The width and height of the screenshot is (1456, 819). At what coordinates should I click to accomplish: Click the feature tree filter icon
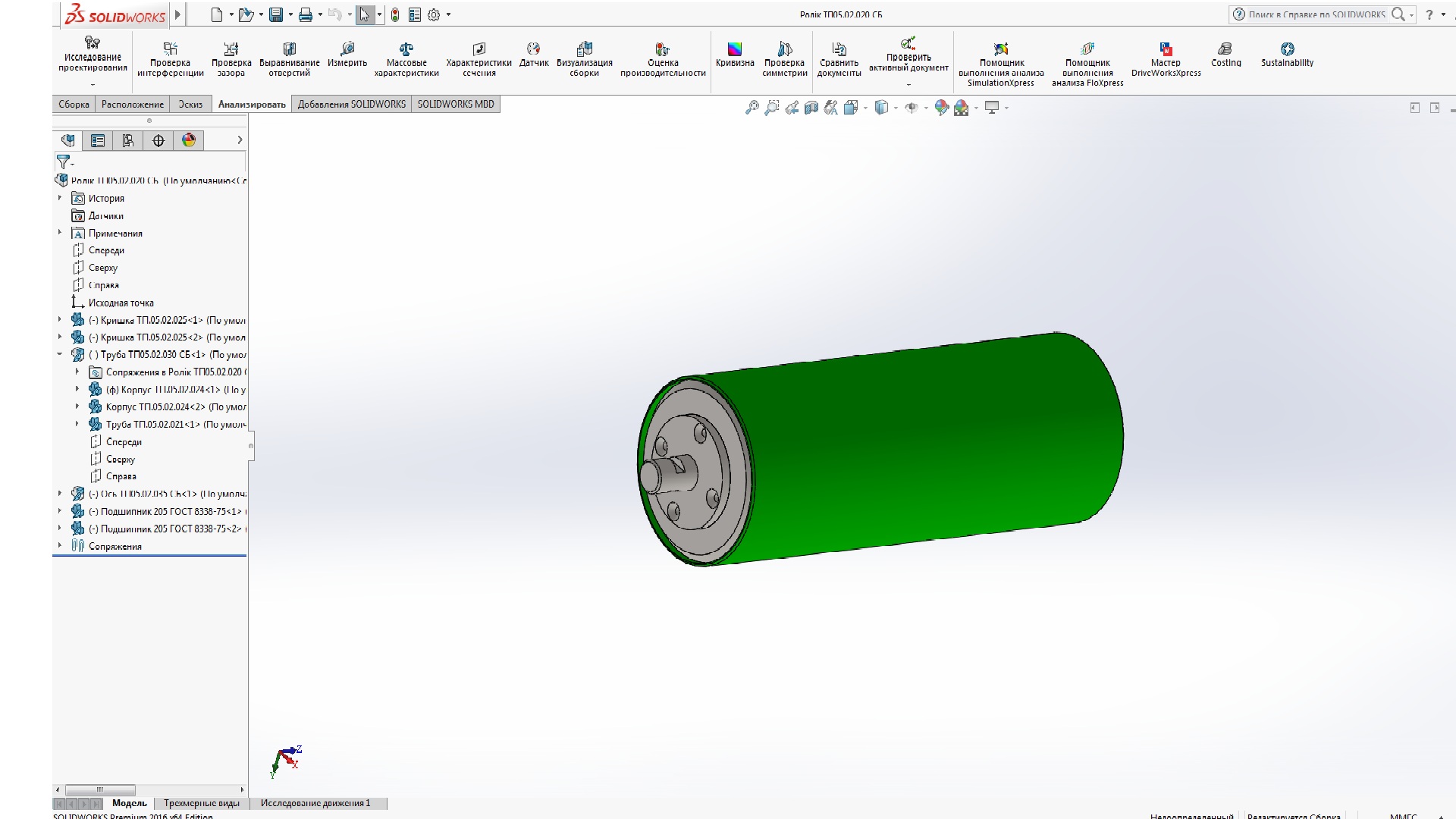[x=64, y=162]
